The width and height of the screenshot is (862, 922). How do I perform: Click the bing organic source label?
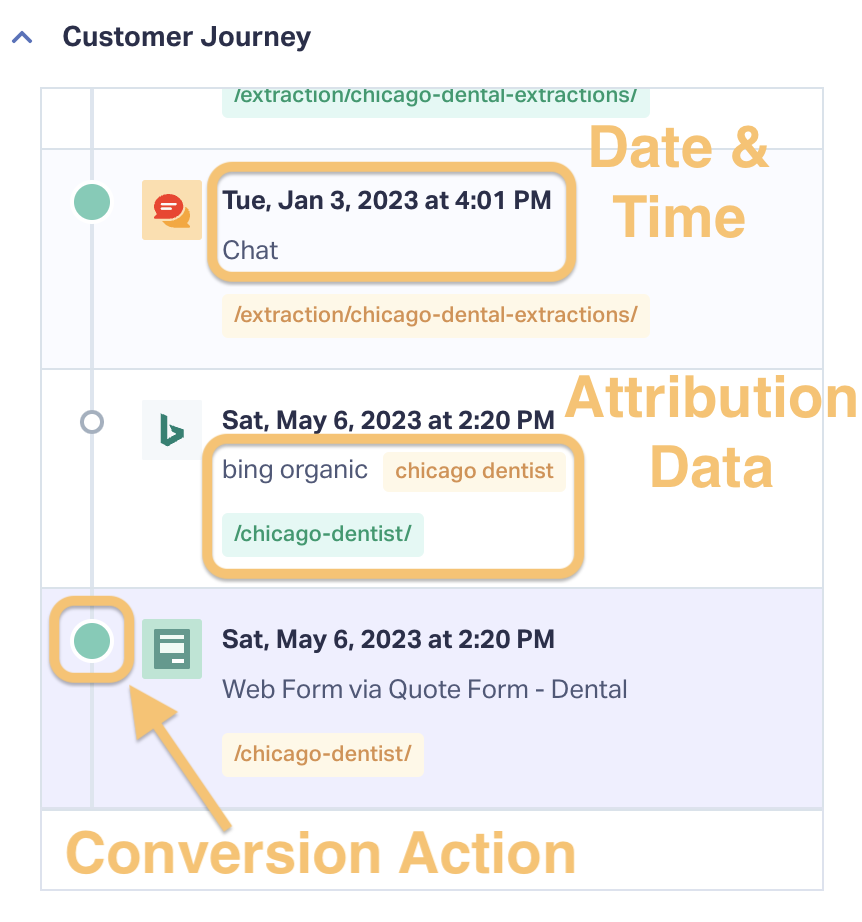295,470
